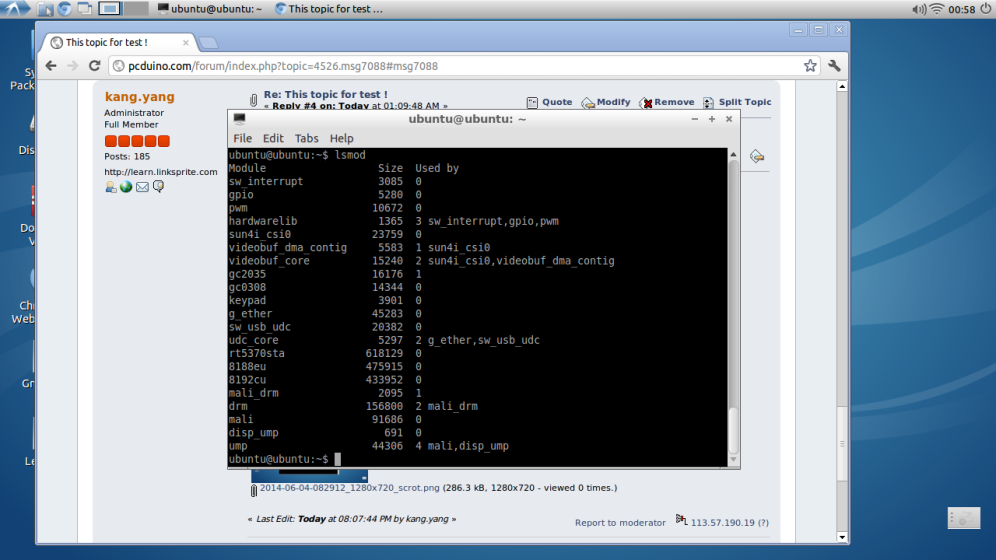Open the 'Re: This topic for test !' title link
Screen dimensions: 996x560
coord(325,94)
